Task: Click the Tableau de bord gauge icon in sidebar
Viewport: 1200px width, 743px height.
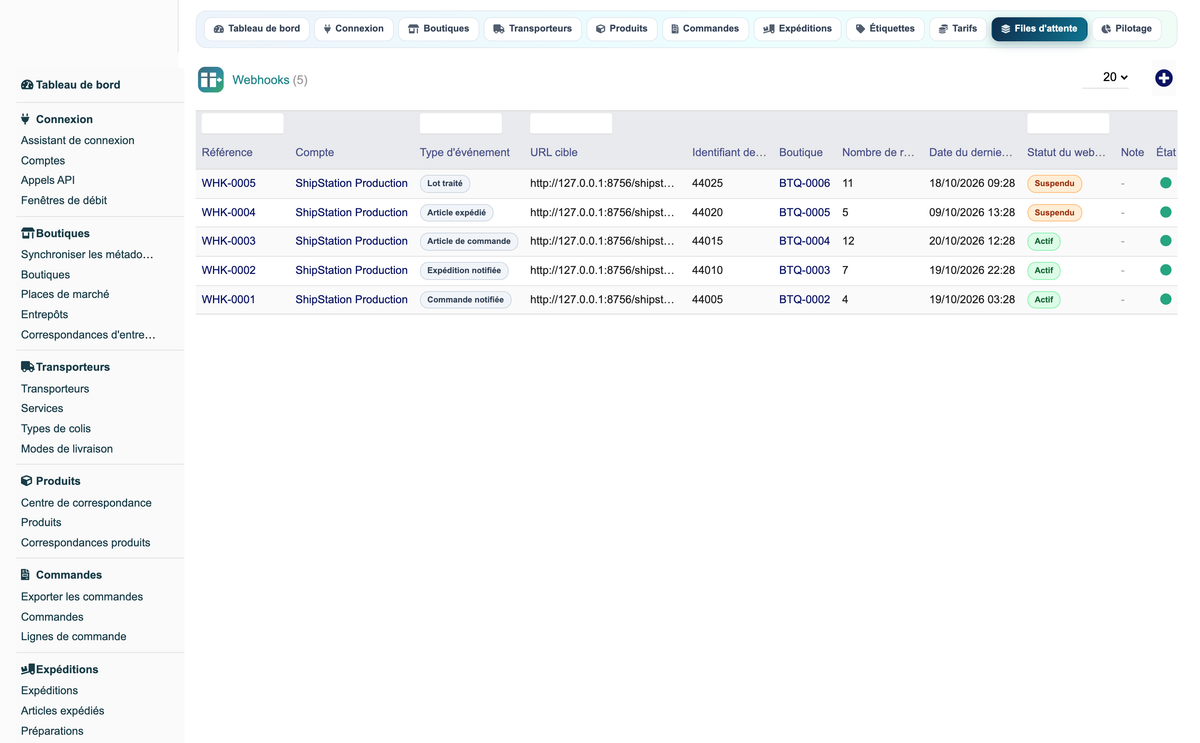Action: coord(27,85)
